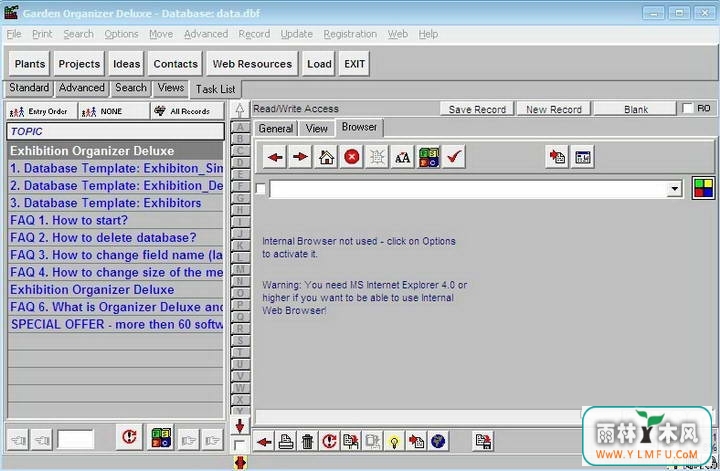Open the Options menu
This screenshot has height=471, width=720.
click(x=121, y=34)
